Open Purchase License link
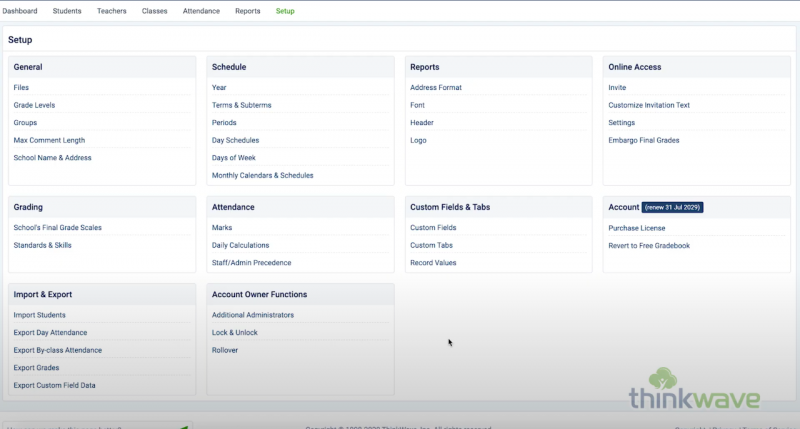The image size is (800, 429). point(638,228)
